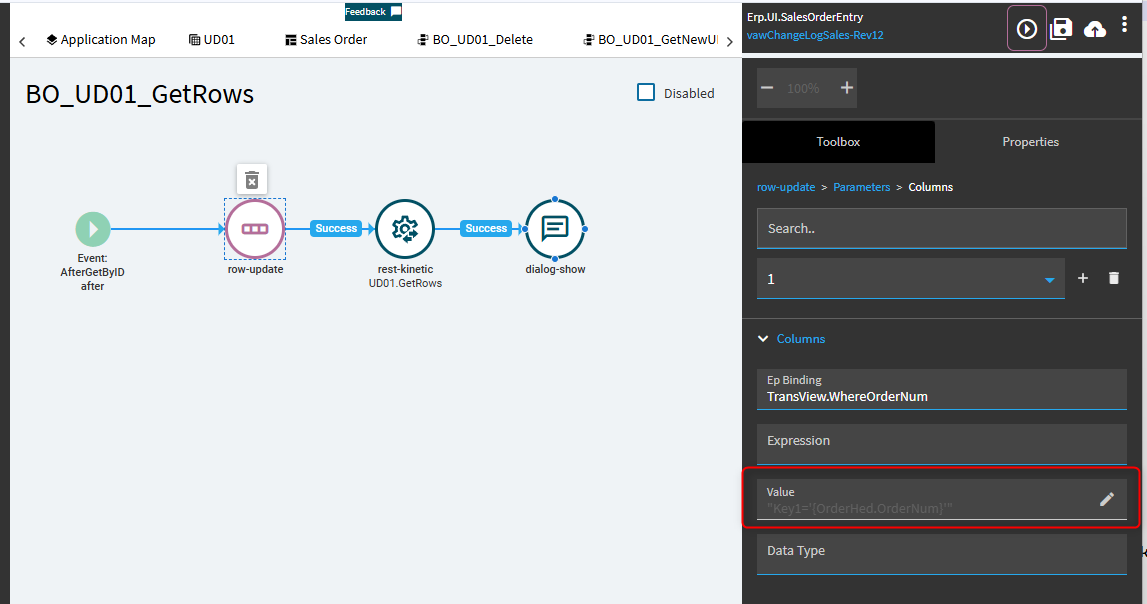Click the Value field

pos(941,499)
